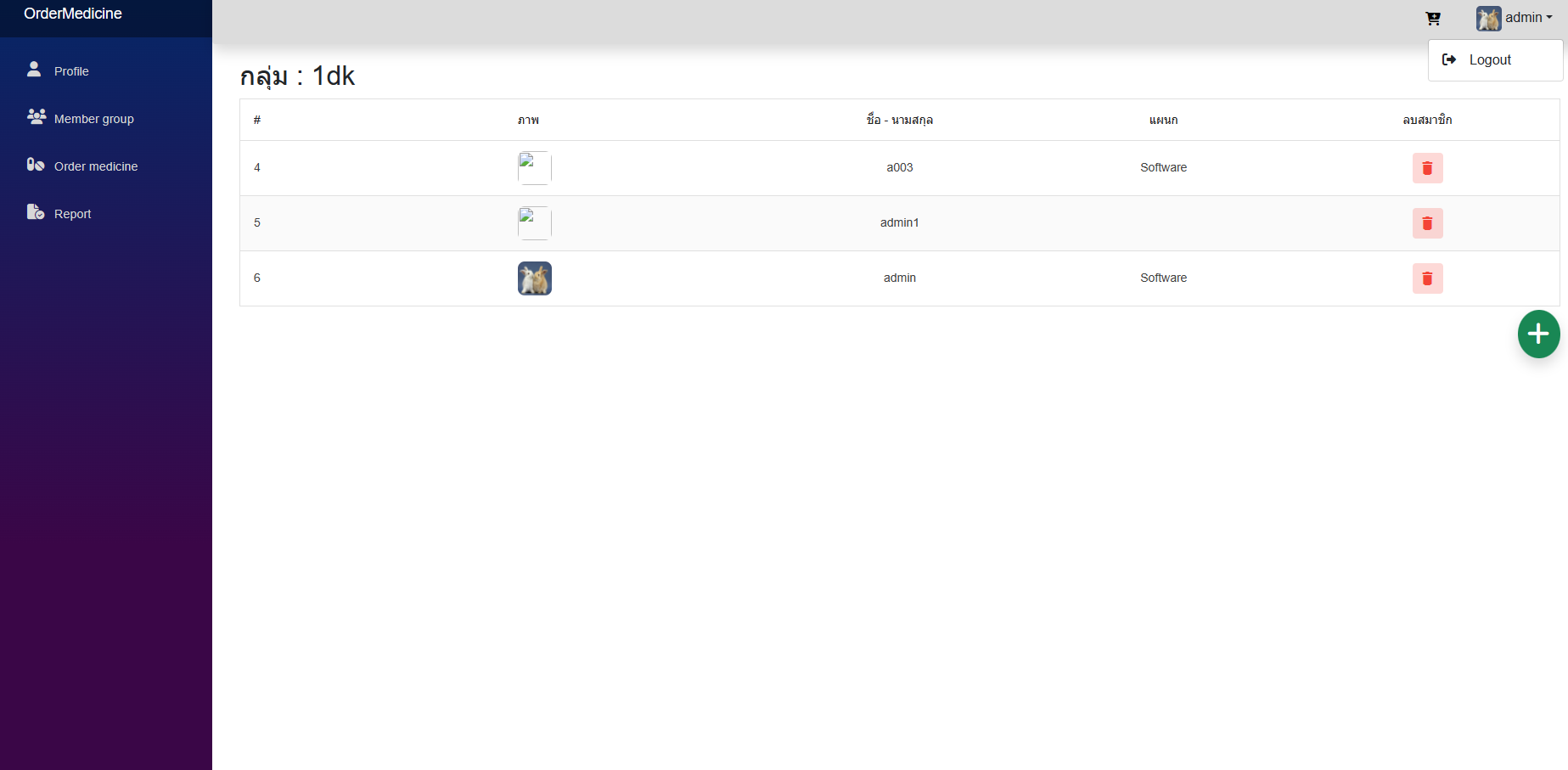Click the ชื่อ - นามสกุล column header
The image size is (1568, 770).
(900, 120)
